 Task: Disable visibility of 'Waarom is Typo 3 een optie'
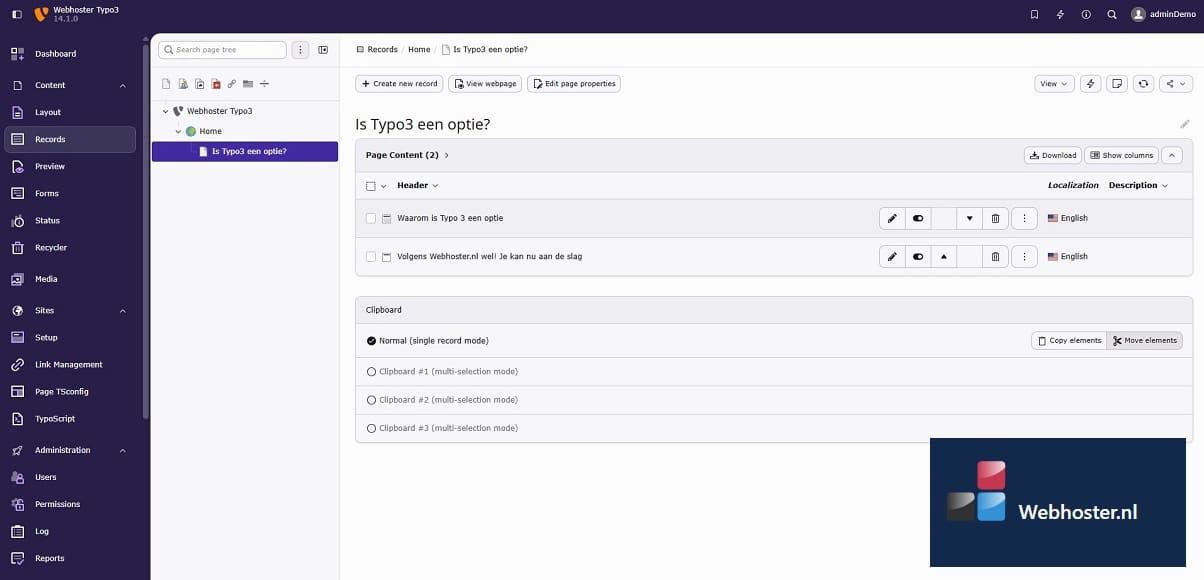coord(917,217)
